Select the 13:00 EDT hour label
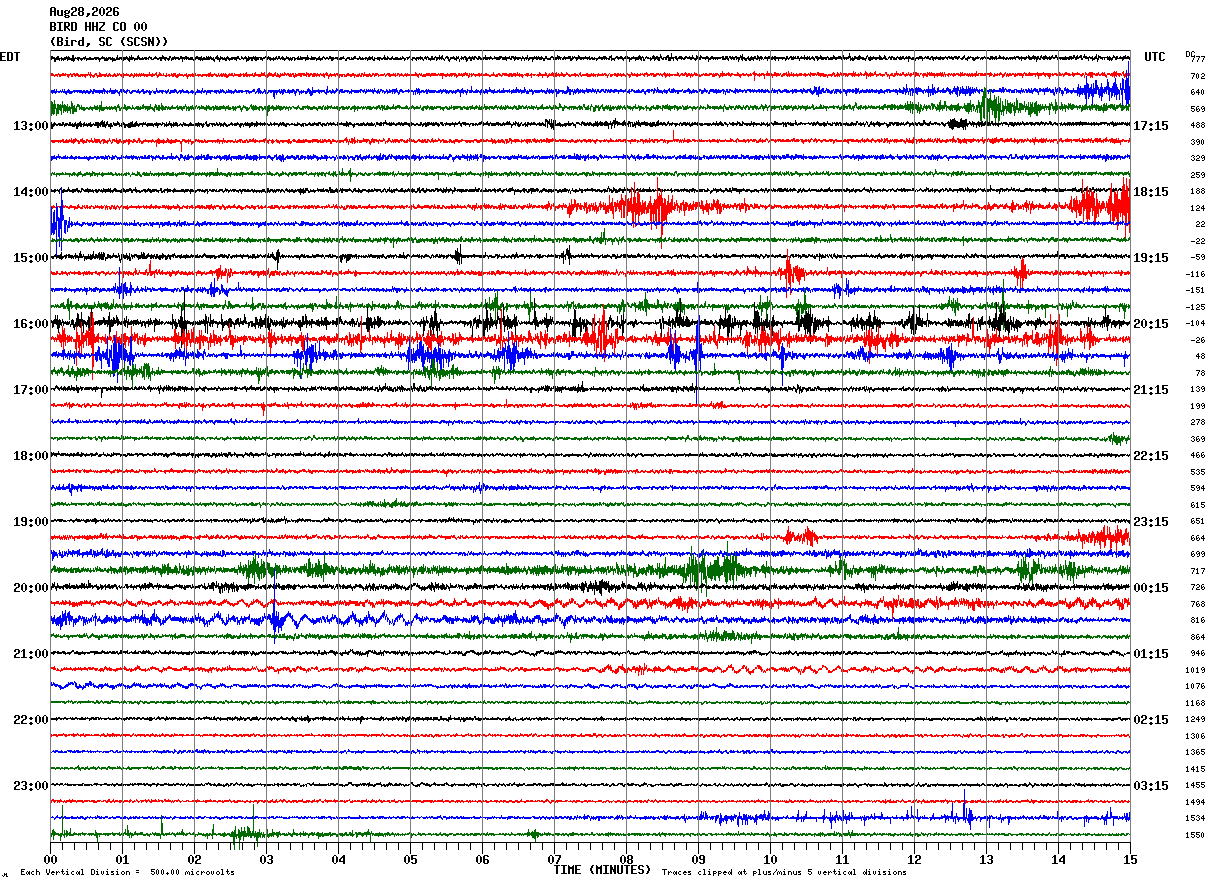 point(30,126)
